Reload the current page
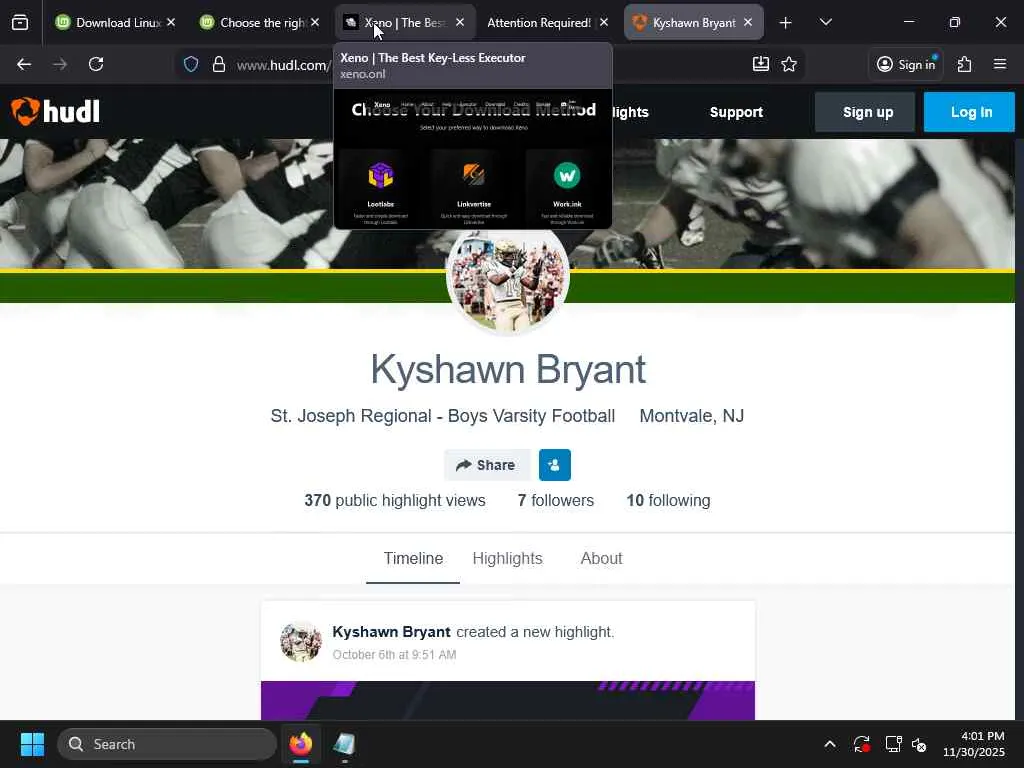This screenshot has height=768, width=1024. [x=96, y=64]
